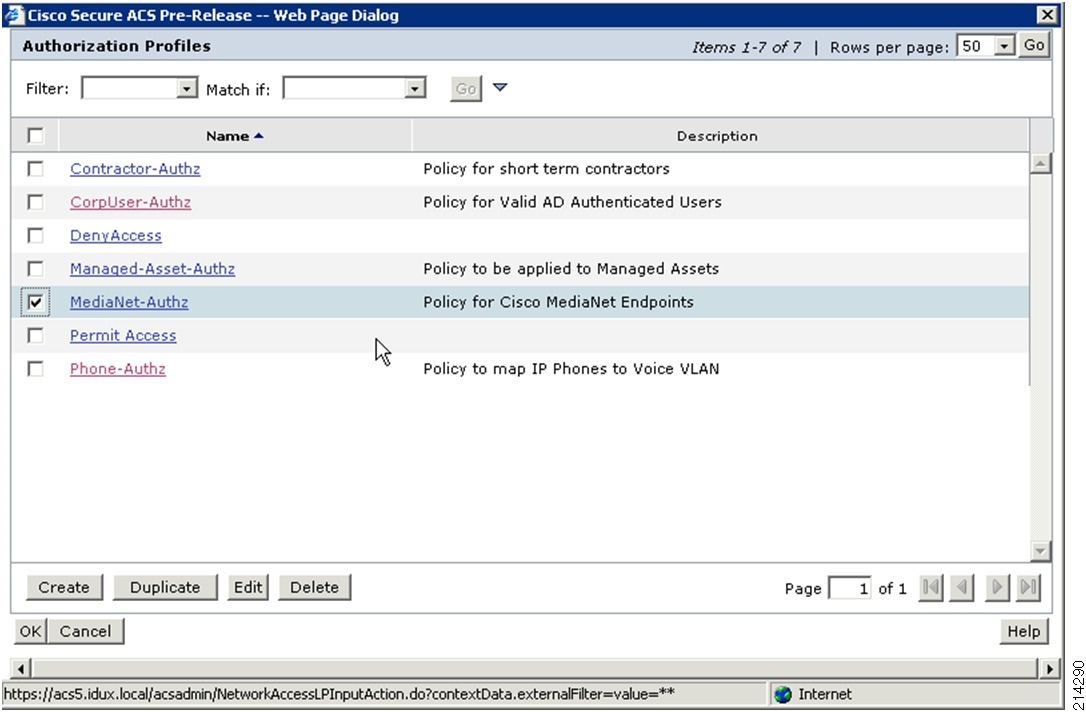Select 'Policy to map IP Phones to Voice VLAN'
Screen dimensions: 1086x712
[571, 368]
